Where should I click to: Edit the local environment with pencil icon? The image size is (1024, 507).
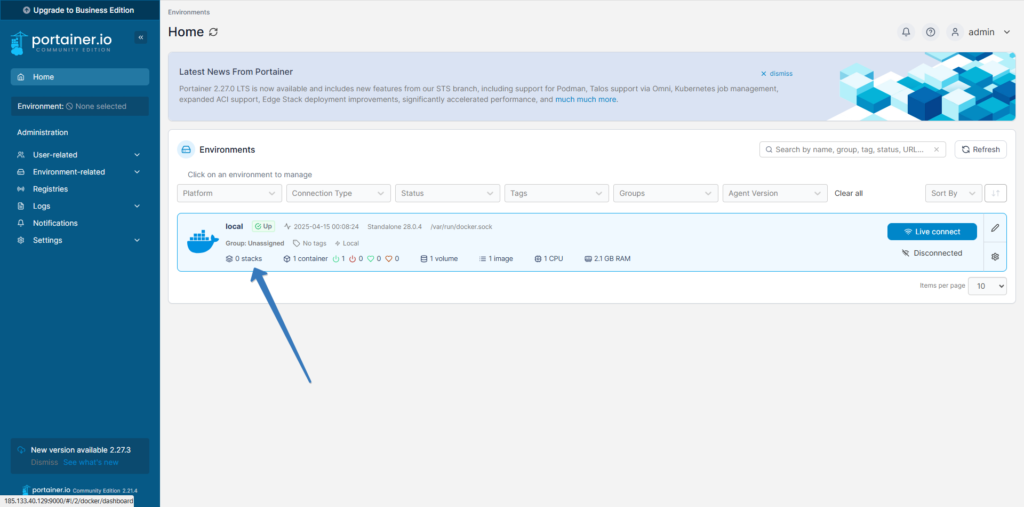tap(995, 228)
